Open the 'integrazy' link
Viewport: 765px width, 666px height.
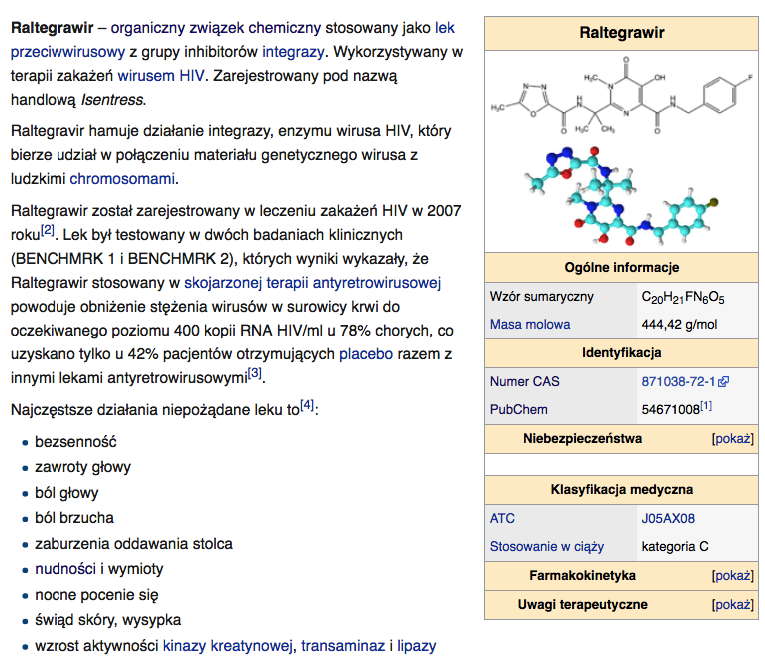[x=293, y=52]
